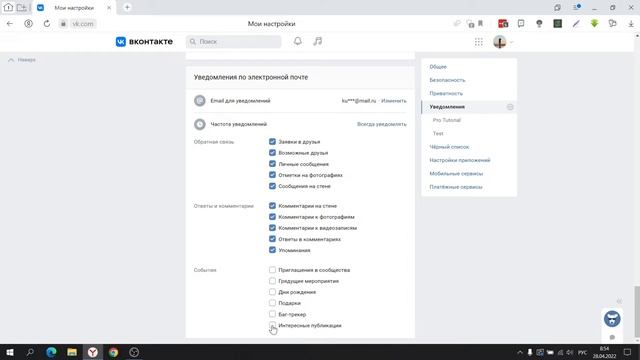Uncheck Отметки на фотографиях checkbox

(272, 175)
